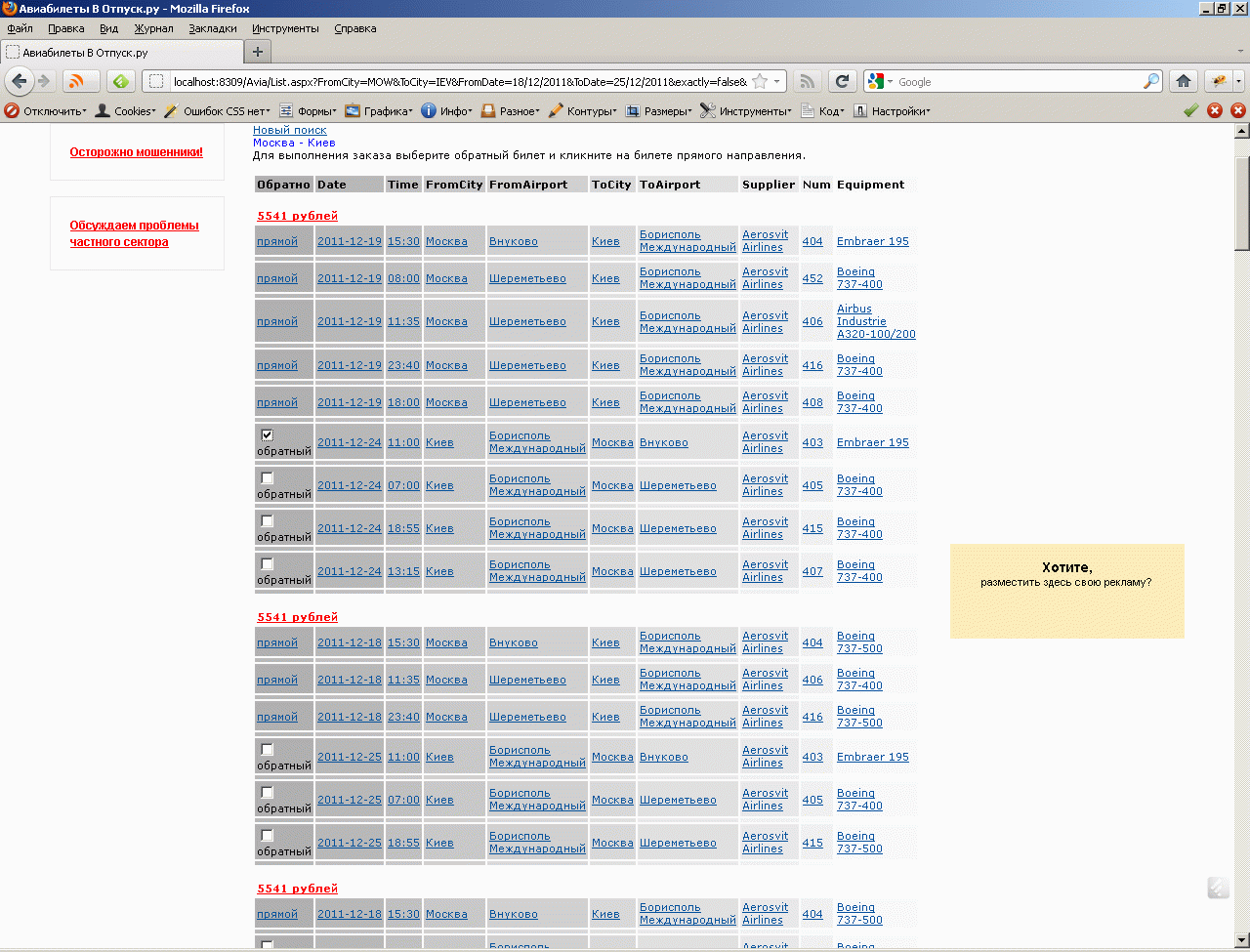Check the return flight 2011-12-25 11:00 checkbox
The height and width of the screenshot is (952, 1250).
(x=268, y=750)
